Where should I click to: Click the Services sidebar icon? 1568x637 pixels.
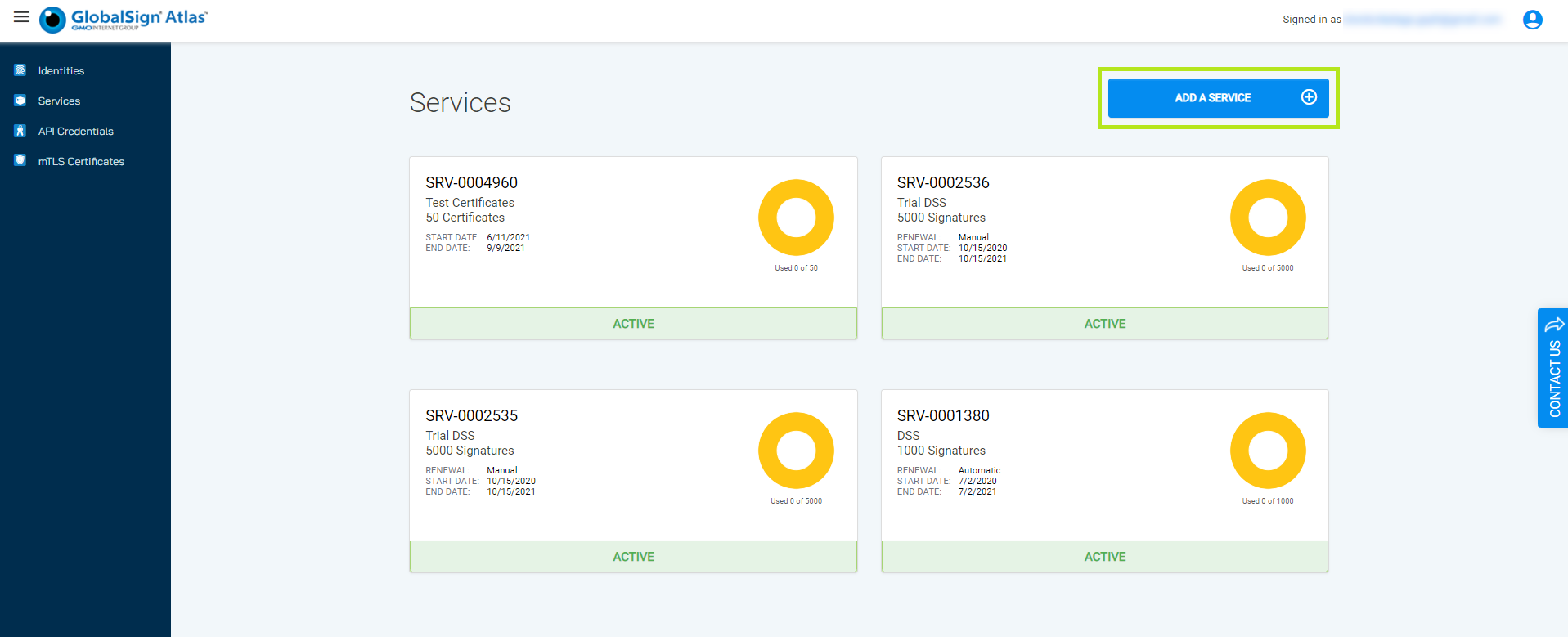[x=20, y=101]
